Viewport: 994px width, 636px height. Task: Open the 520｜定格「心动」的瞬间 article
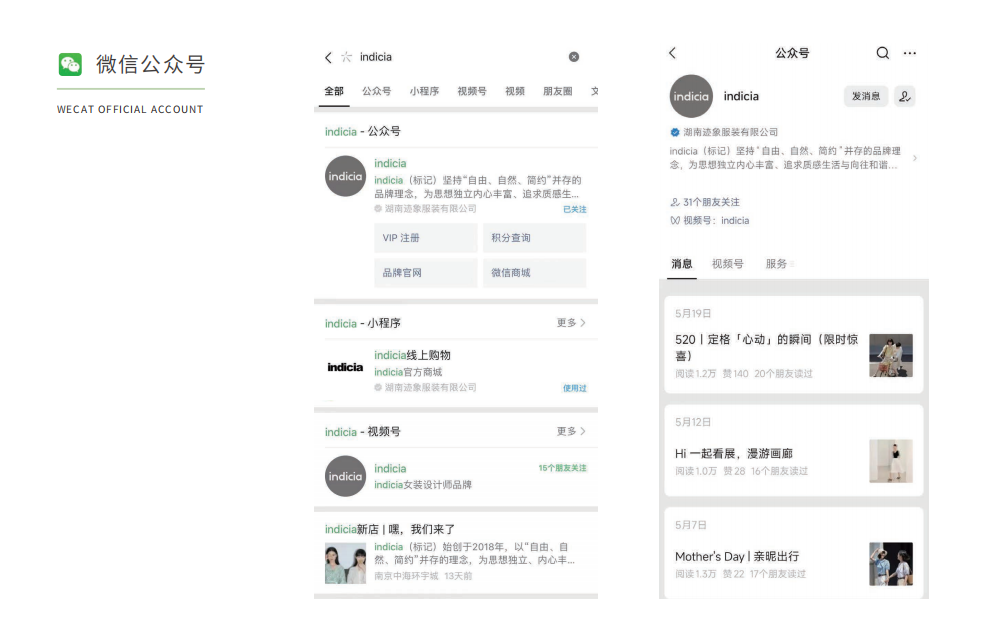point(766,347)
